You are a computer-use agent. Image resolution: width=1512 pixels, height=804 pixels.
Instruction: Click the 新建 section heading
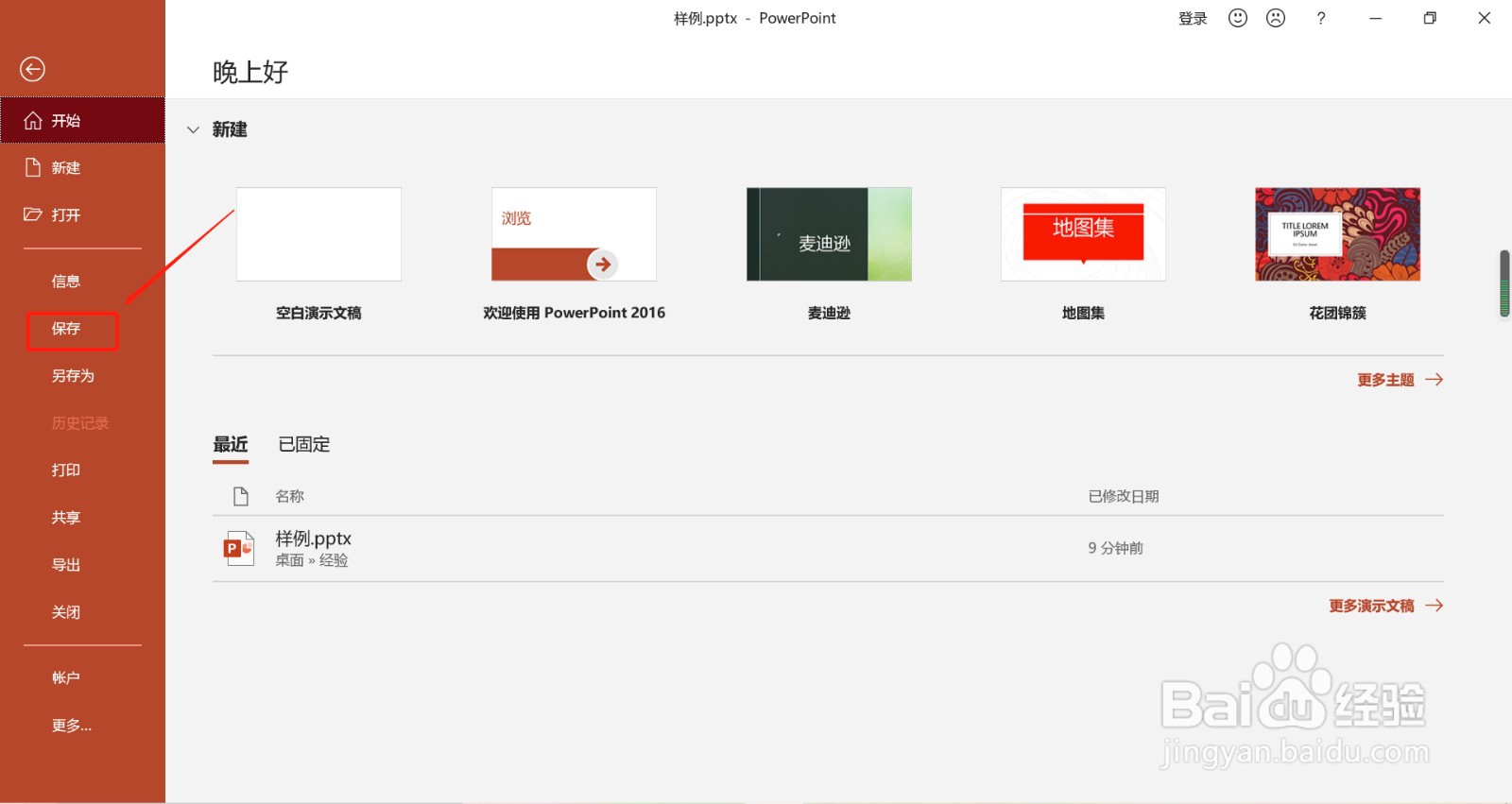point(230,129)
